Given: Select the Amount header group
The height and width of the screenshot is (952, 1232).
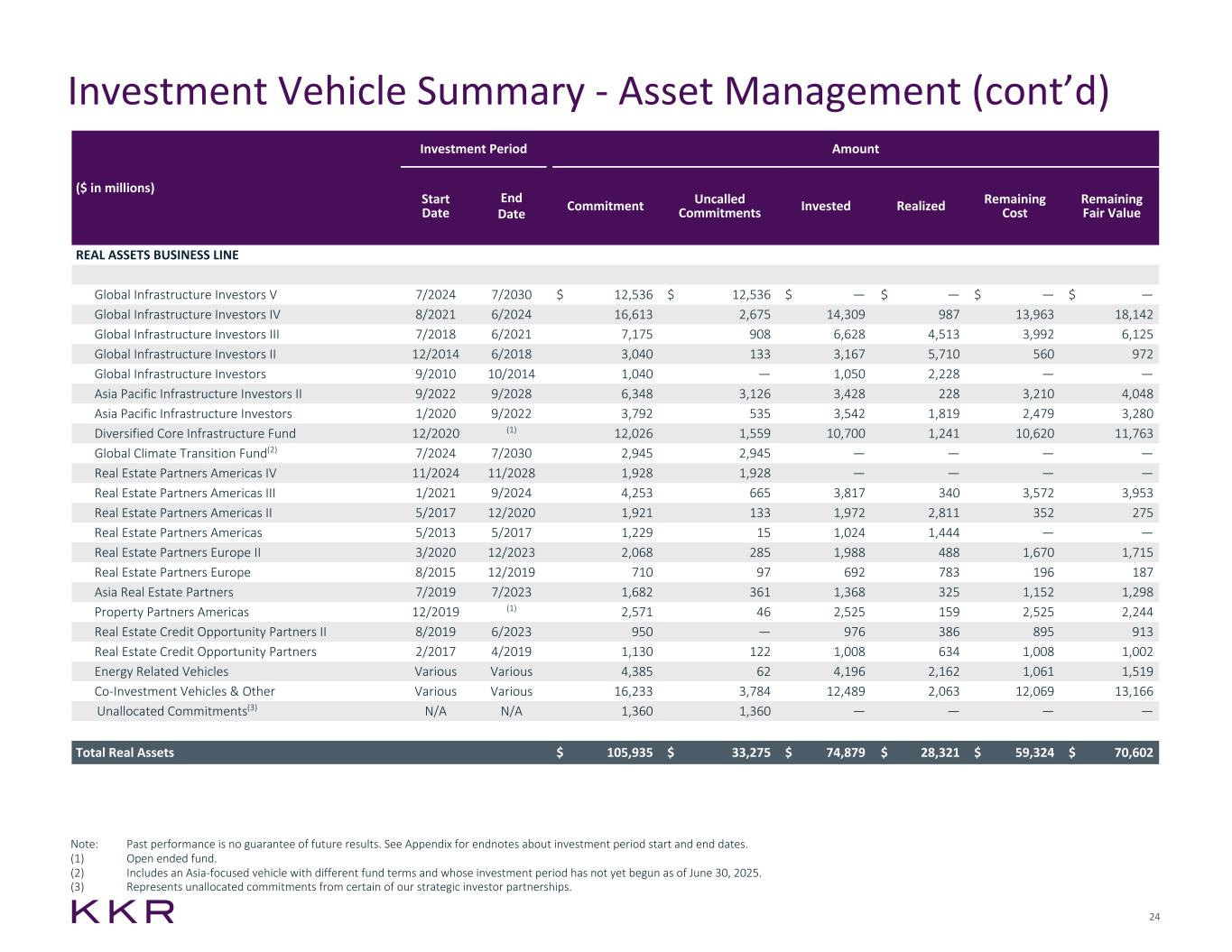Looking at the screenshot, I should click(x=855, y=149).
